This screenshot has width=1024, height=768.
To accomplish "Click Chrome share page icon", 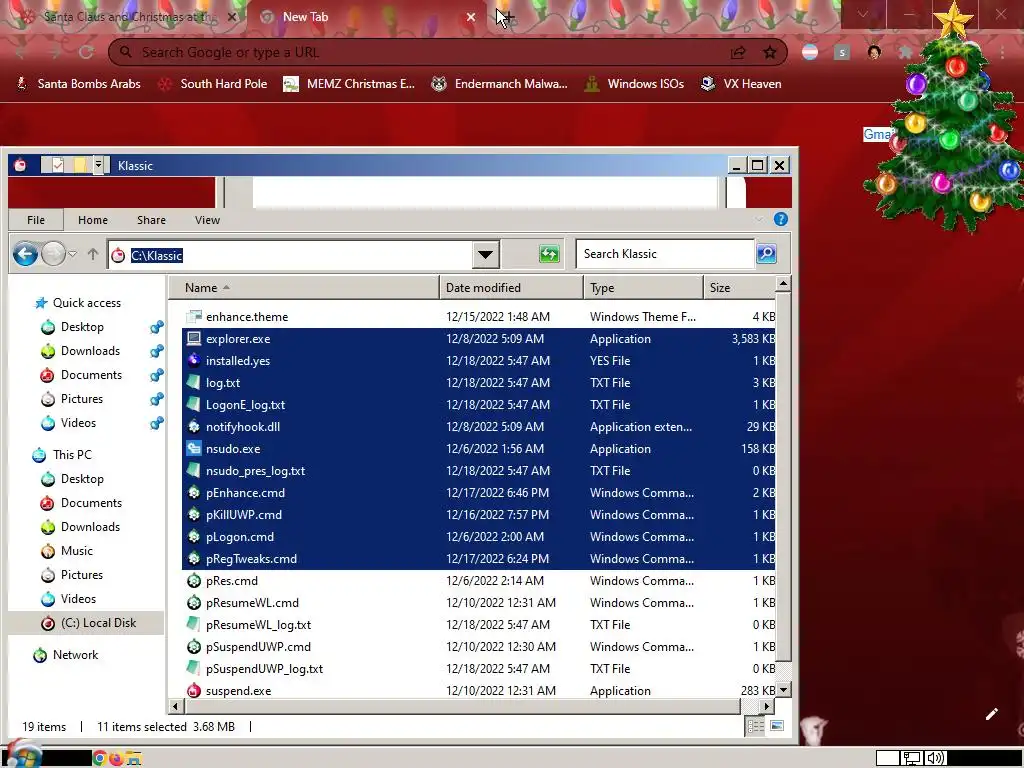I will click(x=738, y=52).
